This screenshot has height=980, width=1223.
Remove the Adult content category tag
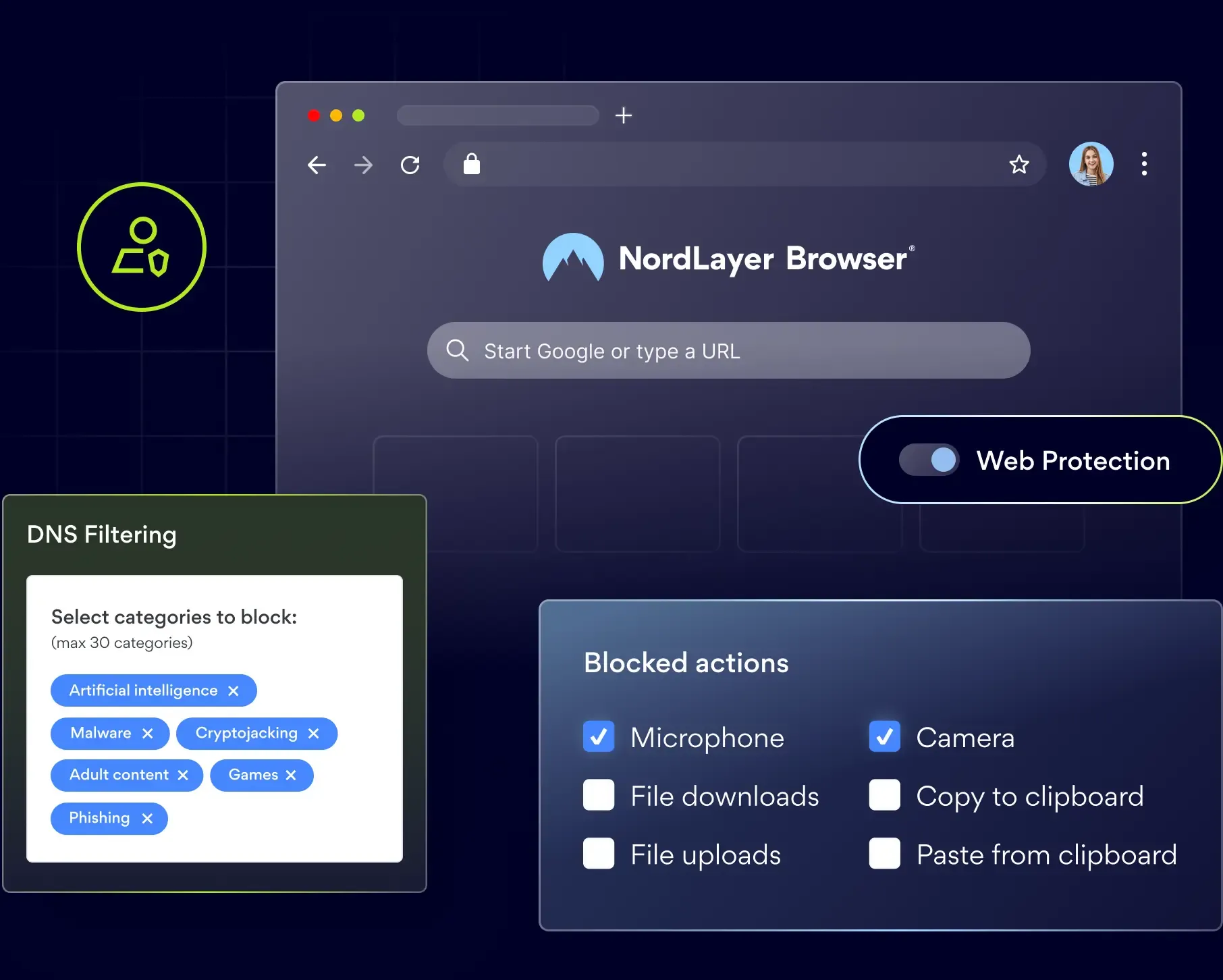183,775
